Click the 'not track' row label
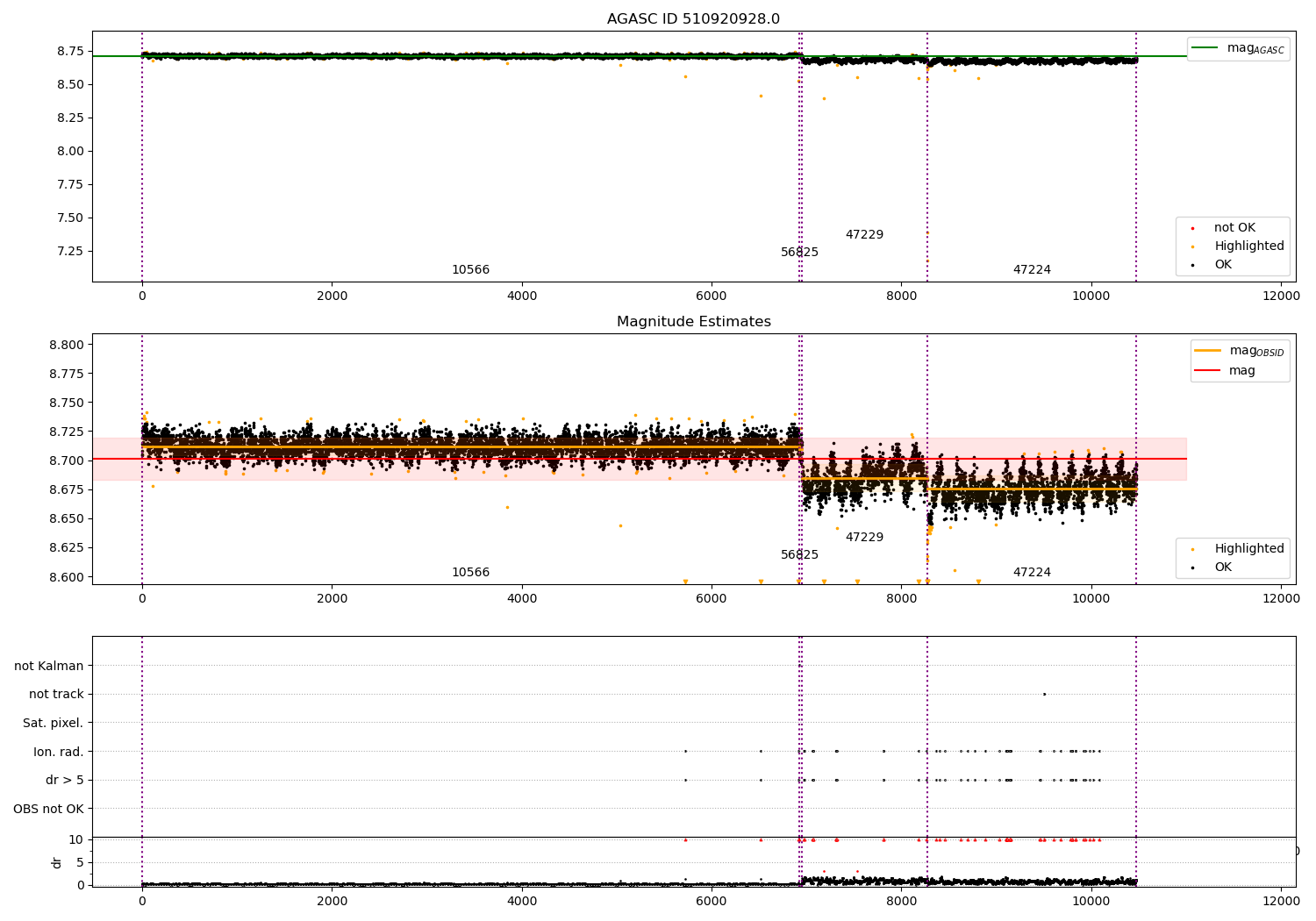 point(56,694)
